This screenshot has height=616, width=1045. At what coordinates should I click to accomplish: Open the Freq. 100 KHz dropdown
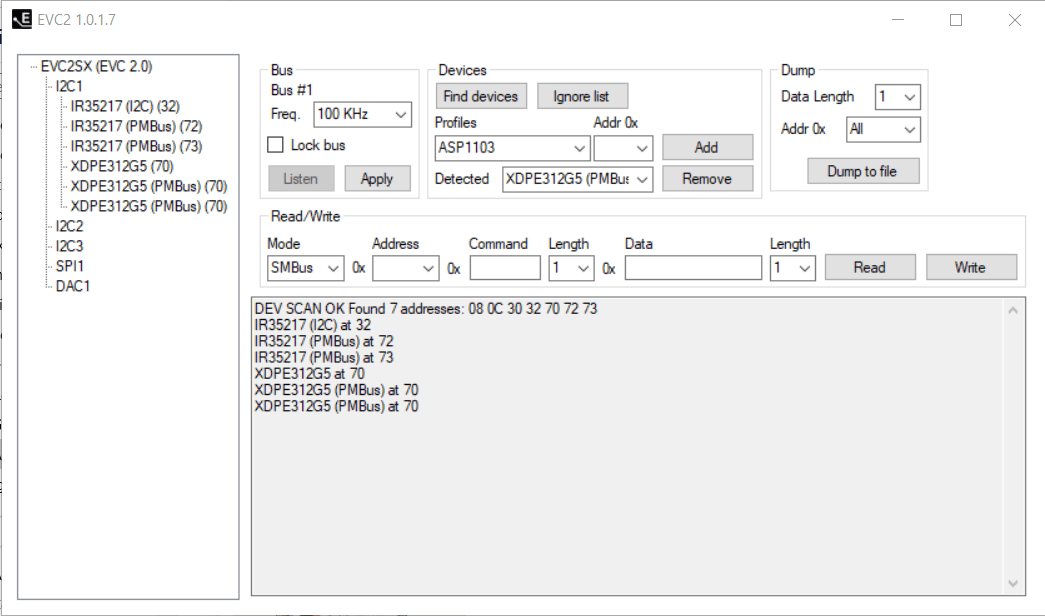pyautogui.click(x=363, y=114)
